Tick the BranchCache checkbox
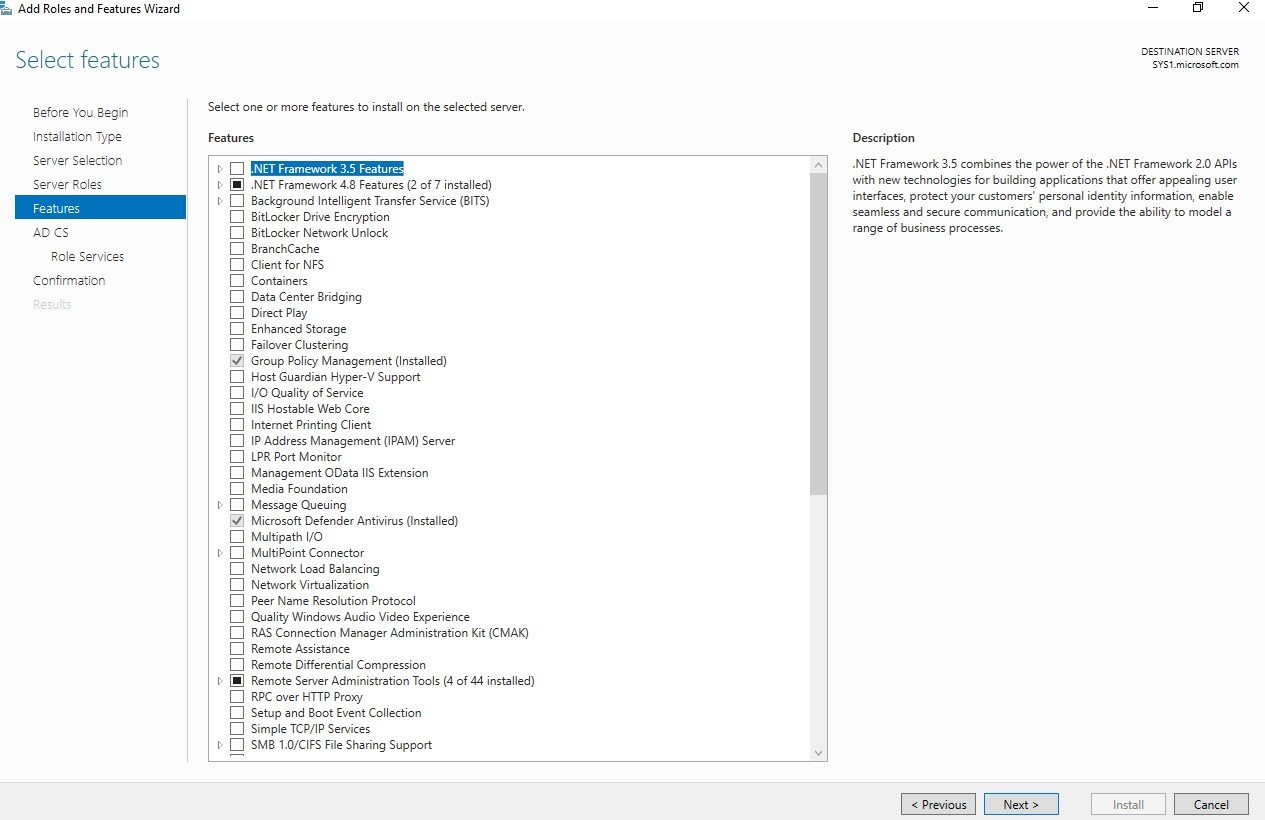This screenshot has height=820, width=1265. coord(237,249)
